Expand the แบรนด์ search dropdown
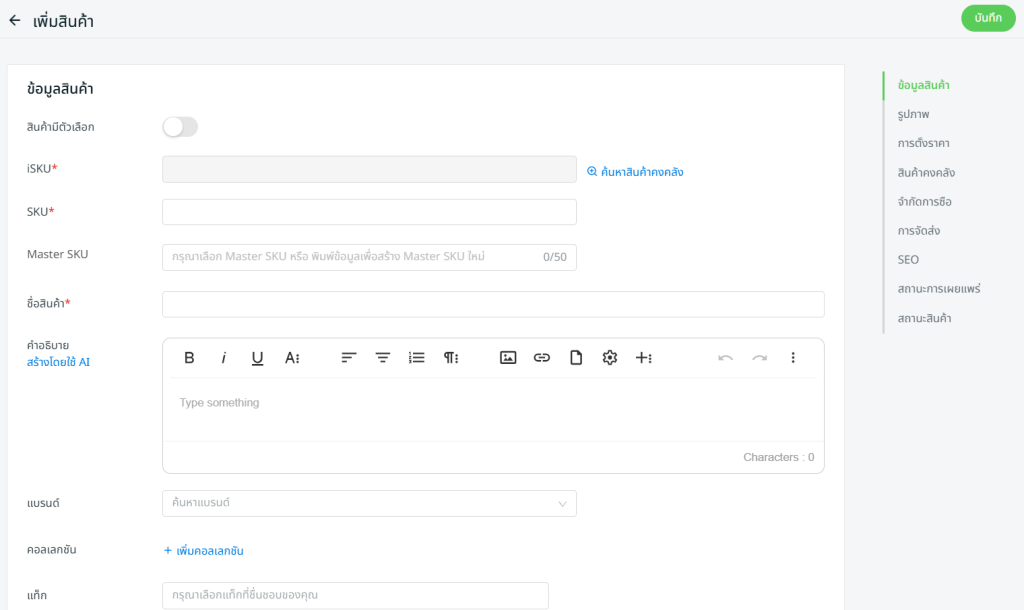The width and height of the screenshot is (1024, 610). (x=369, y=503)
